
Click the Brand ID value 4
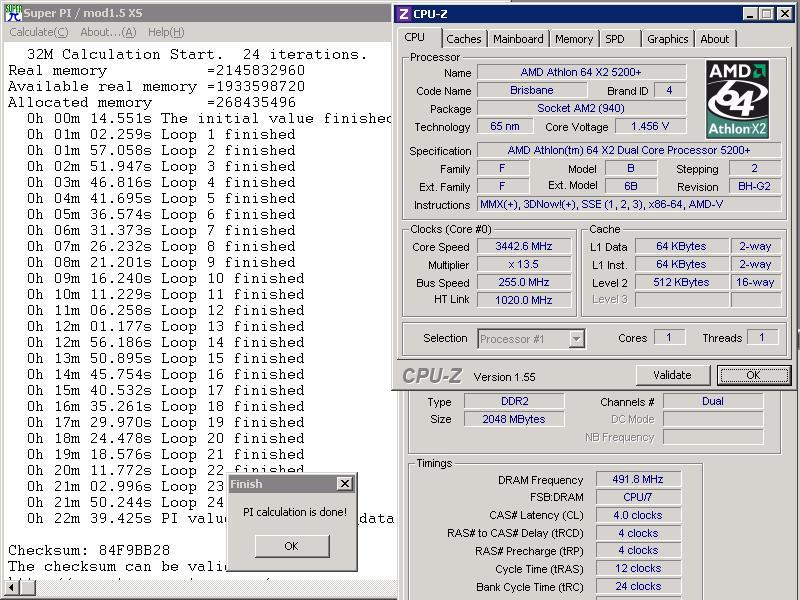point(669,90)
